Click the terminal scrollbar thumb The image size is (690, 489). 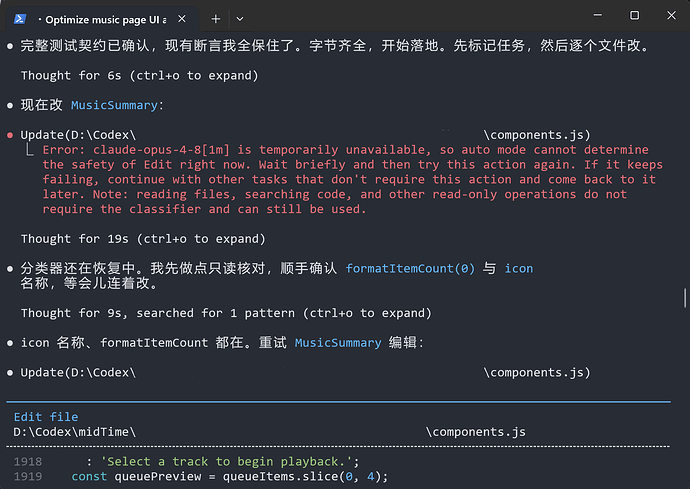point(685,298)
